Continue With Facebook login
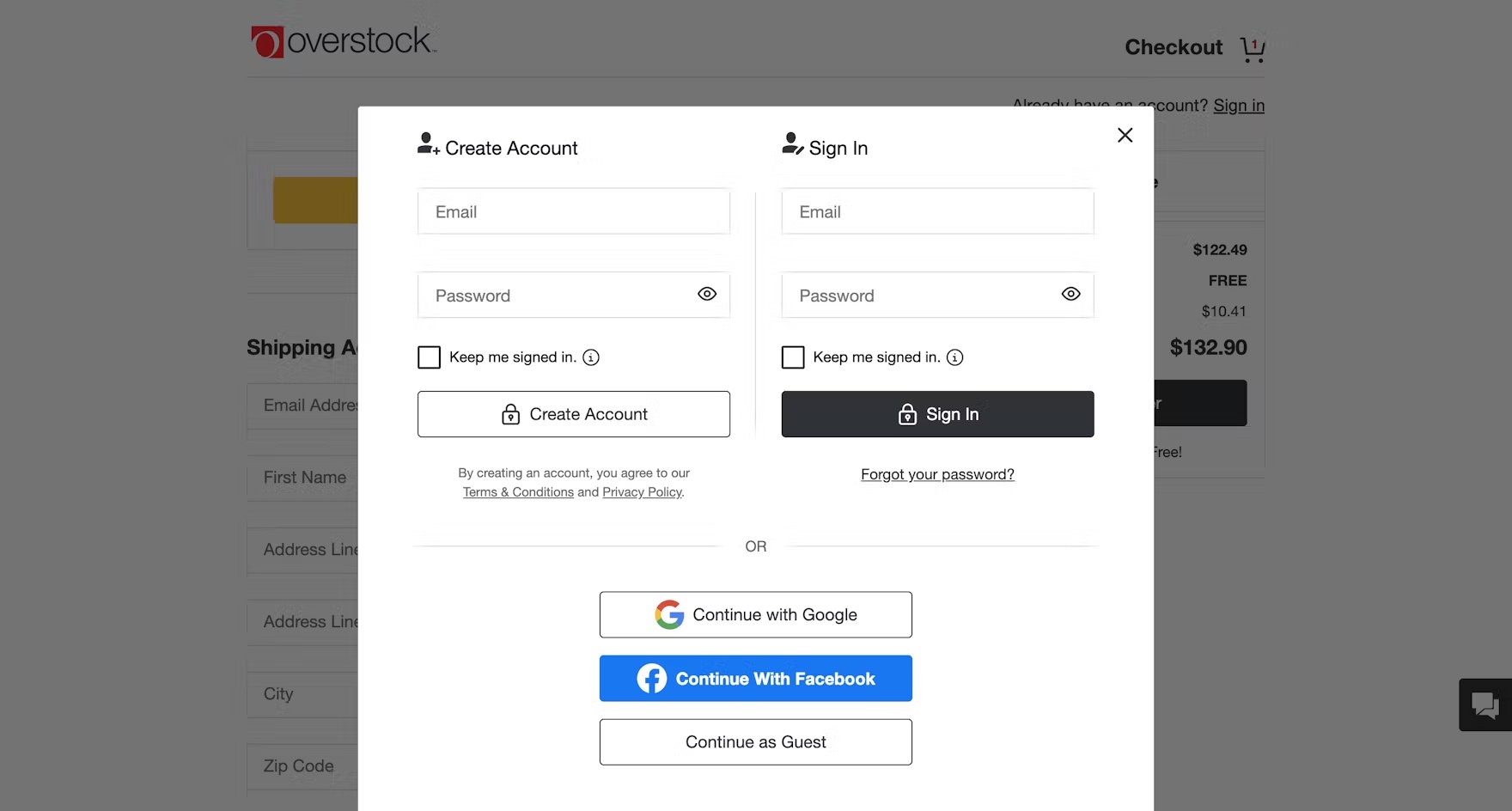Viewport: 1512px width, 811px height. click(755, 679)
